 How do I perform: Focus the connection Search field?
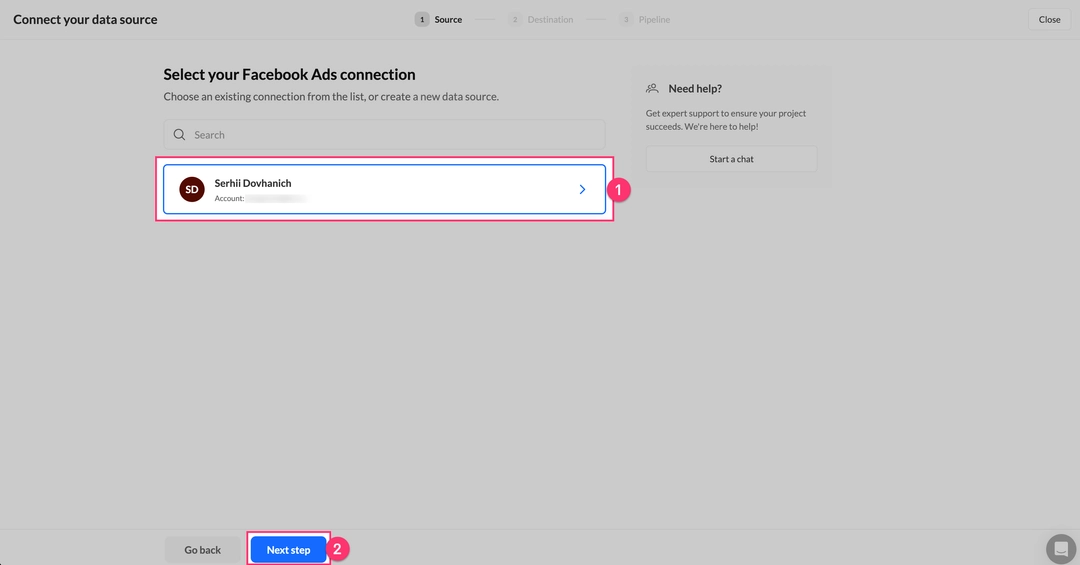[x=390, y=135]
